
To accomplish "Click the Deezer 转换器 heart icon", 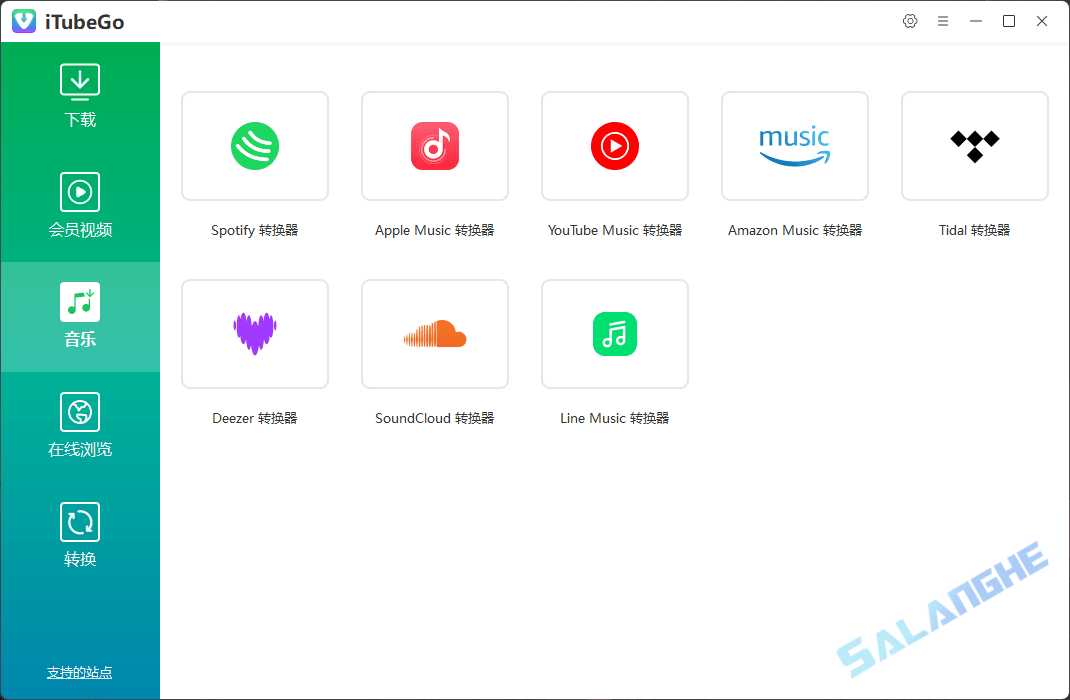I will [254, 334].
